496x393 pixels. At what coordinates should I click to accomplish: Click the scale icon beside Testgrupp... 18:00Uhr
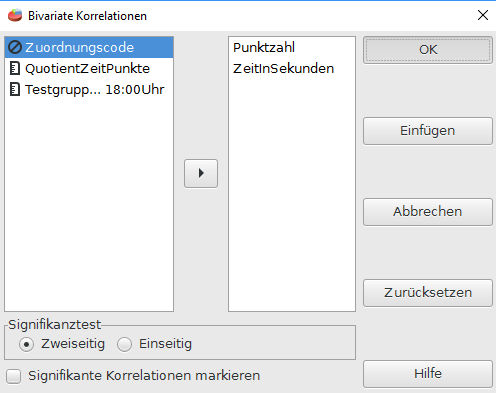(15, 89)
